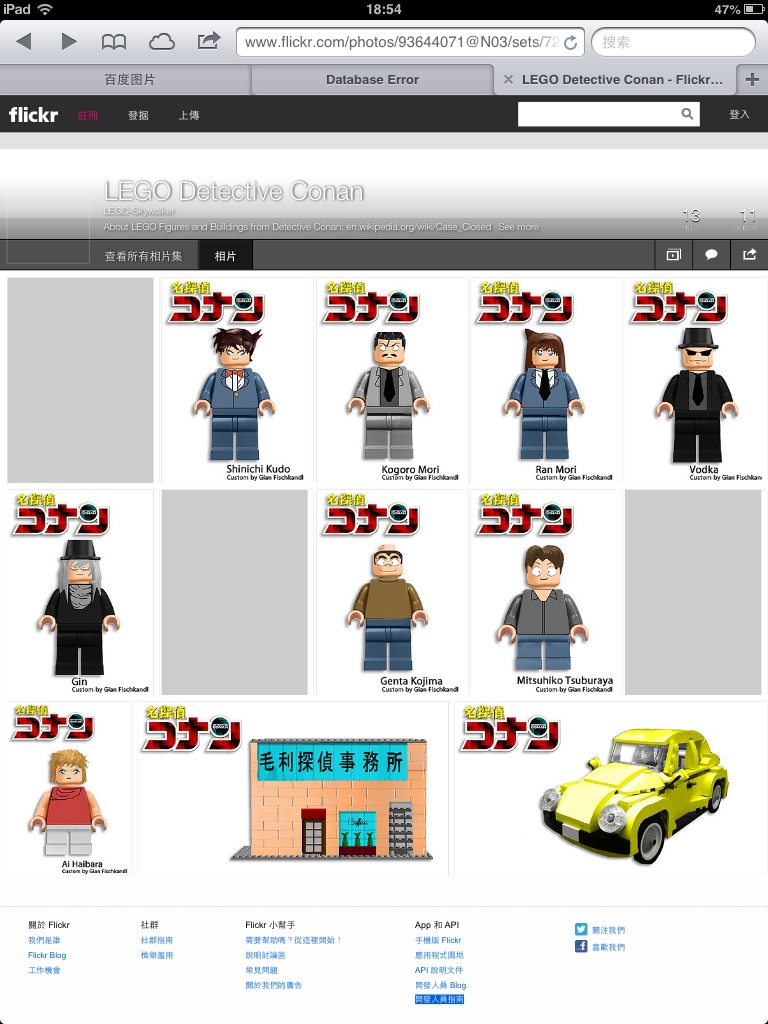
Task: Click the 常見問題 link
Action: (x=261, y=970)
